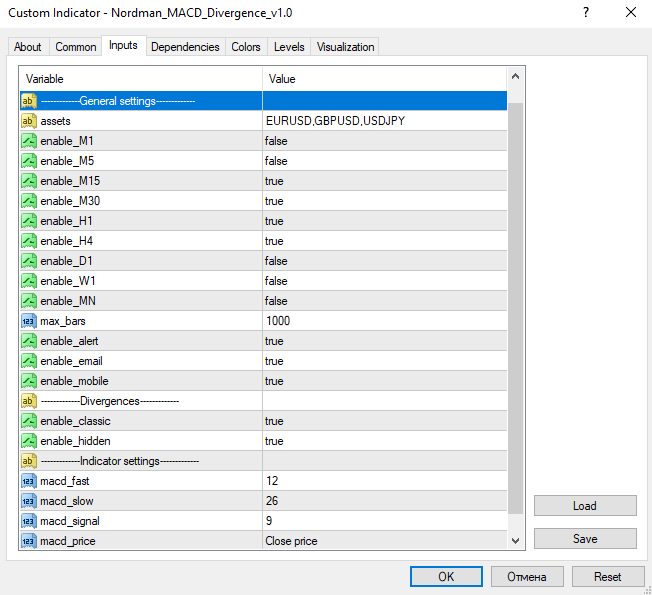Click the enable_hidden boolean icon
The image size is (652, 595).
point(29,441)
